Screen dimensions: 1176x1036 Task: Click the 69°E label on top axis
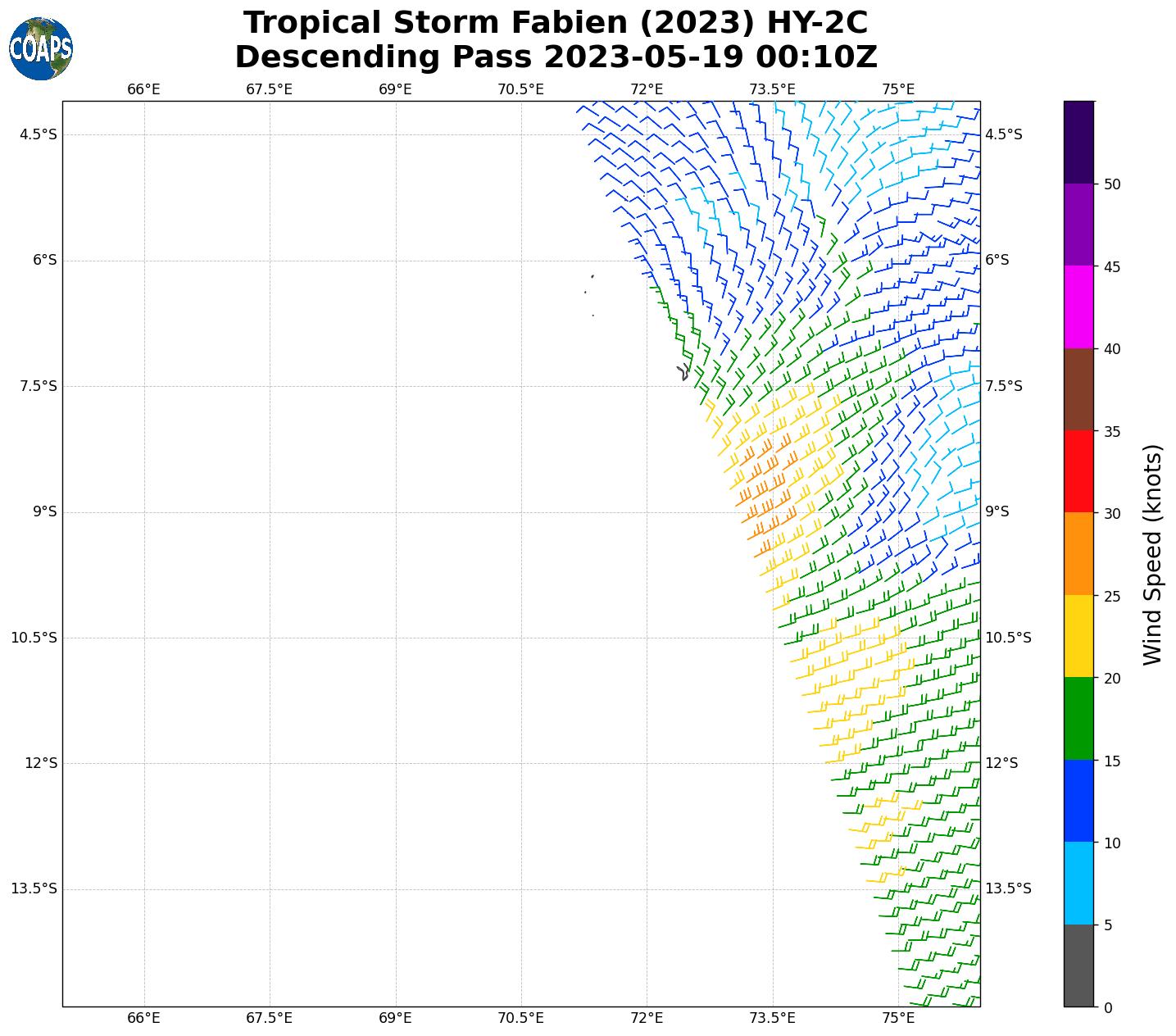(x=395, y=89)
